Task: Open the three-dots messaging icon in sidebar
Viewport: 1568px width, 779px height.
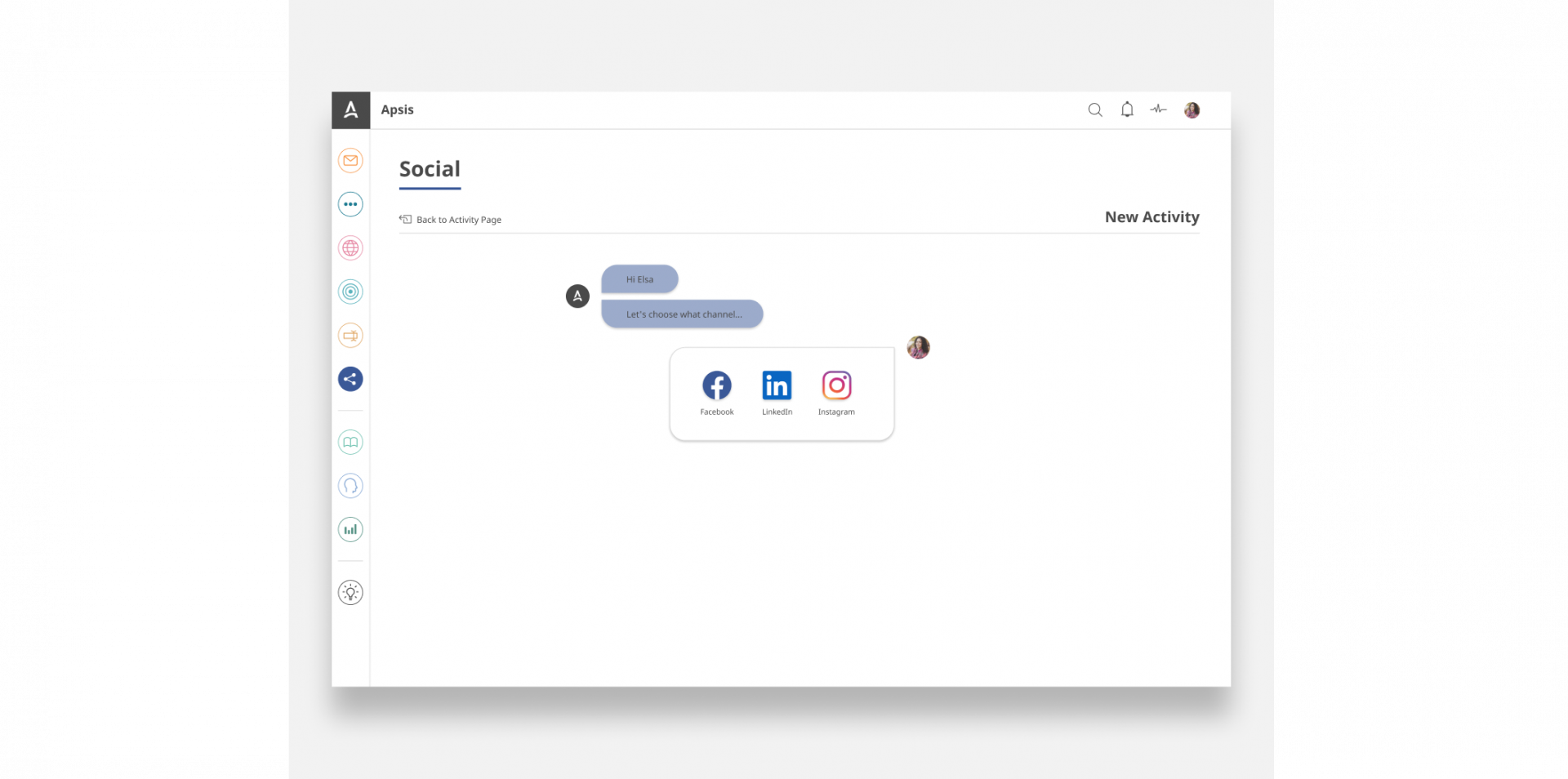Action: tap(350, 204)
